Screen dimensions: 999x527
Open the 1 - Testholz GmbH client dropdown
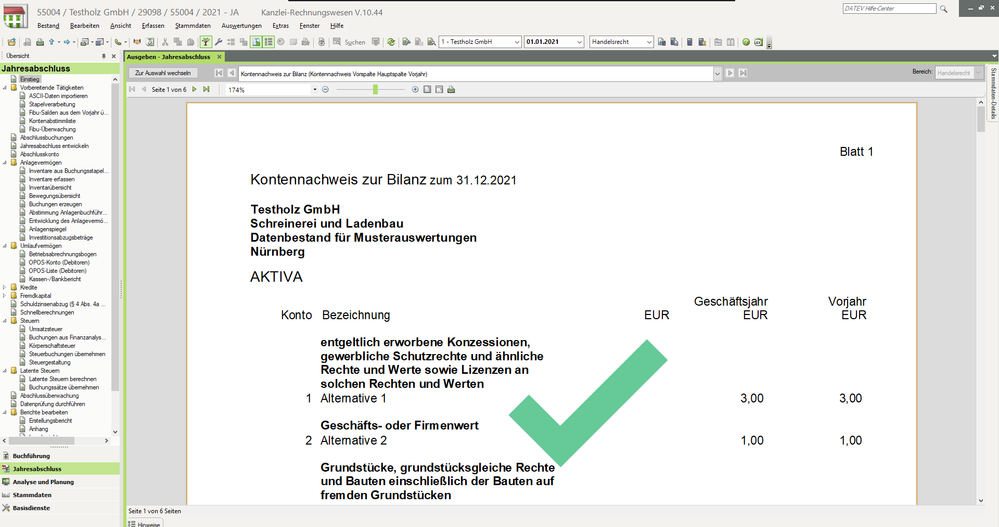tap(517, 42)
